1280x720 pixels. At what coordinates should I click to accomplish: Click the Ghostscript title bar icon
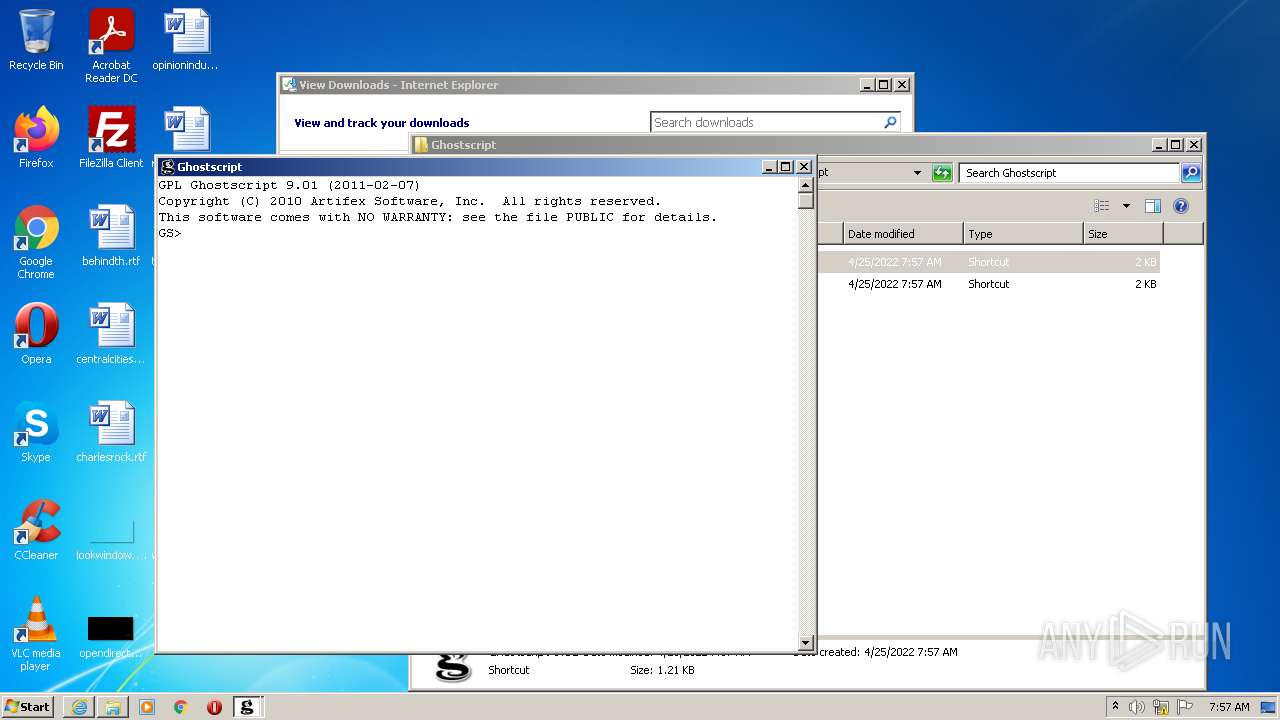(x=167, y=167)
